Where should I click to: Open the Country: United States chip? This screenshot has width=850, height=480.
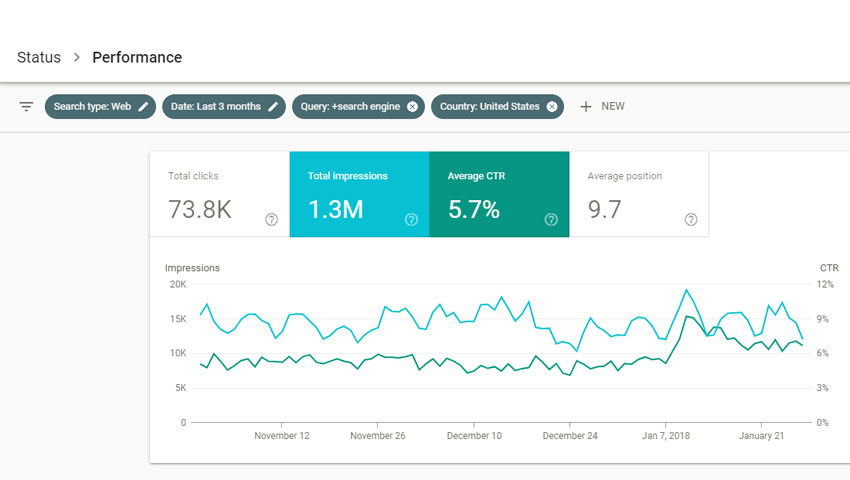point(489,107)
